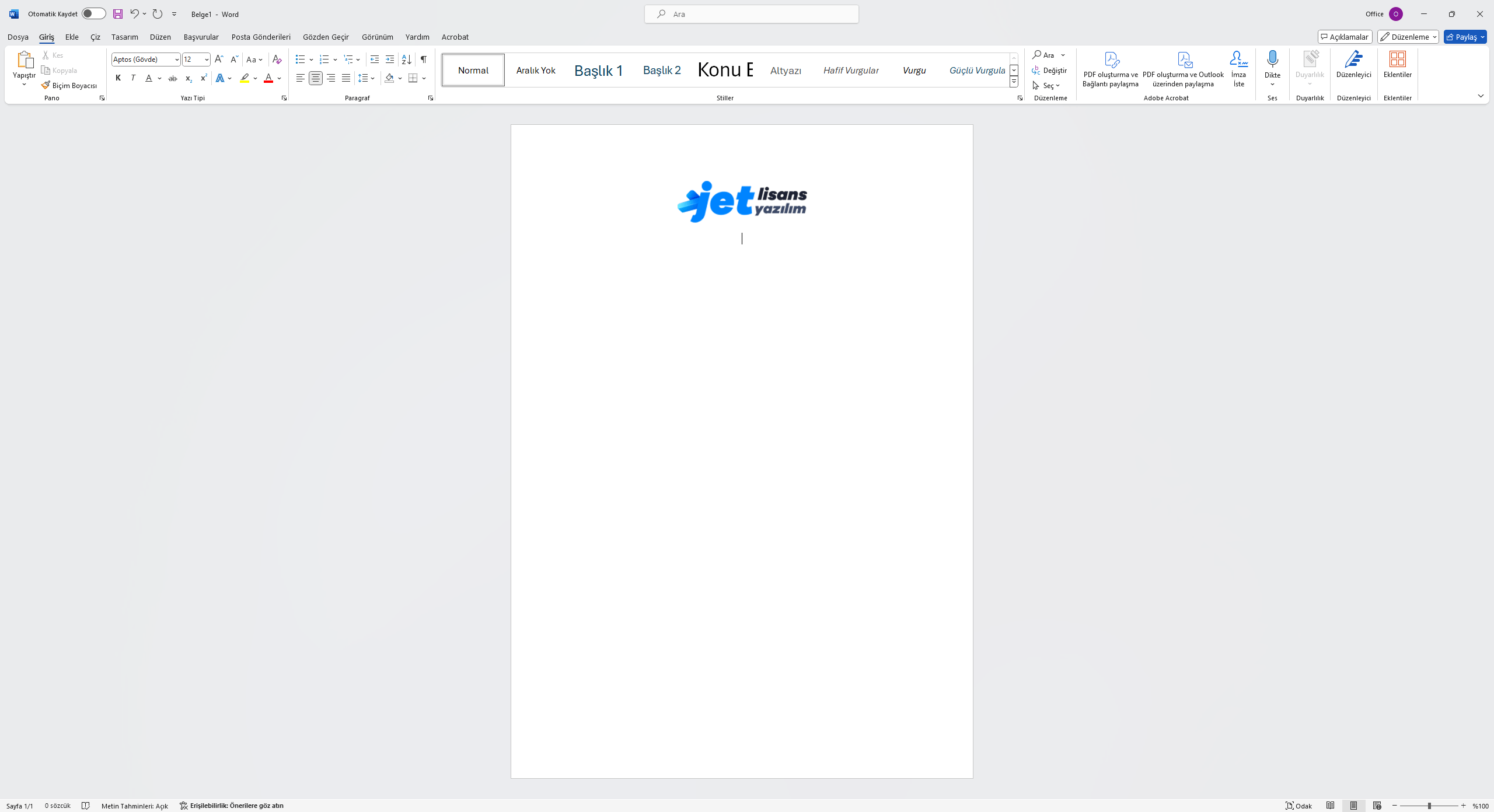Toggle bold formatting with K icon
Screen dimensions: 1494x812
pos(118,78)
